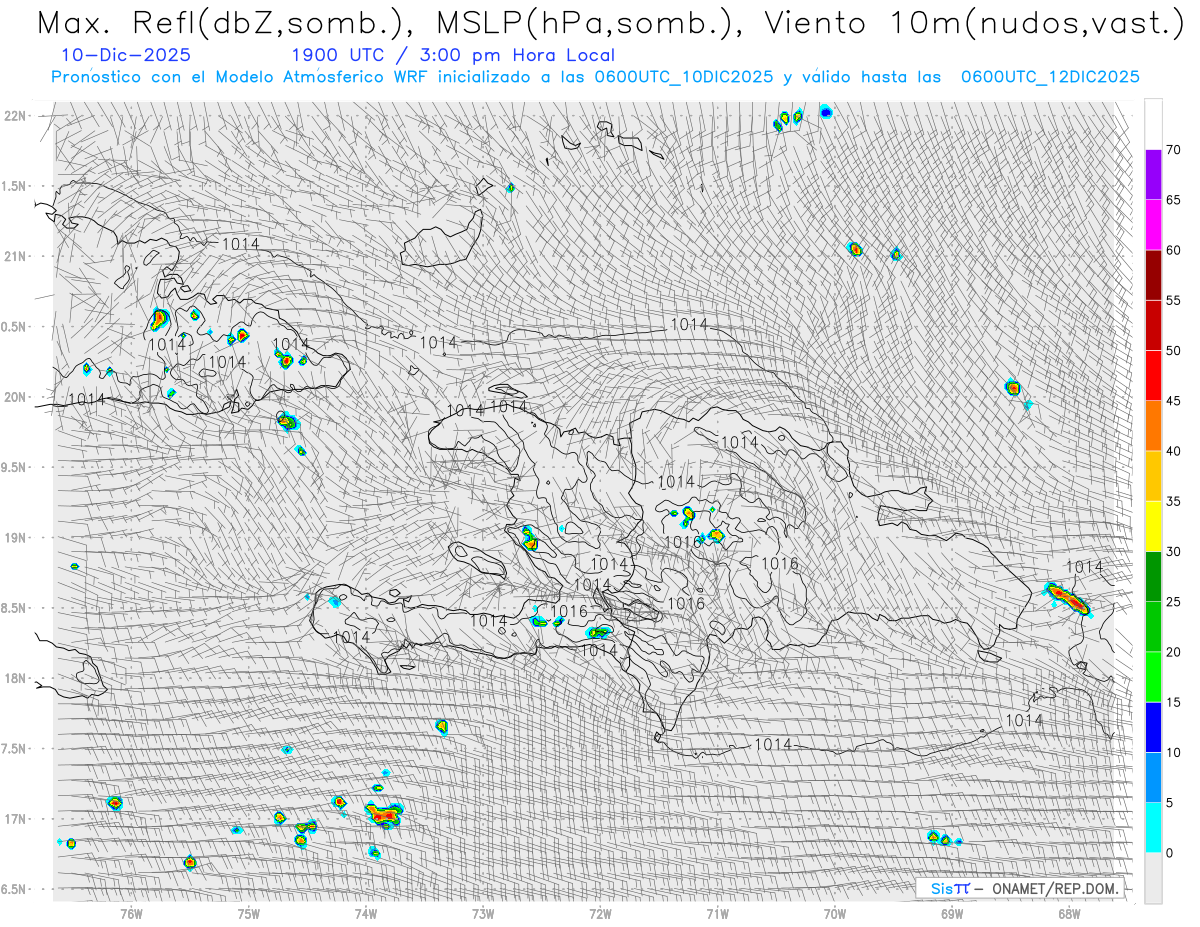Screen dimensions: 1200x927
Task: Pick the yellow 30-35 dBZ color segment
Action: coord(1153,526)
